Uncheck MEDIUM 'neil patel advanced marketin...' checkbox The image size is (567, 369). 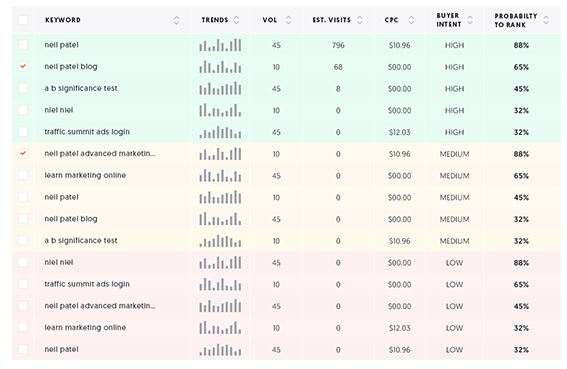(23, 153)
